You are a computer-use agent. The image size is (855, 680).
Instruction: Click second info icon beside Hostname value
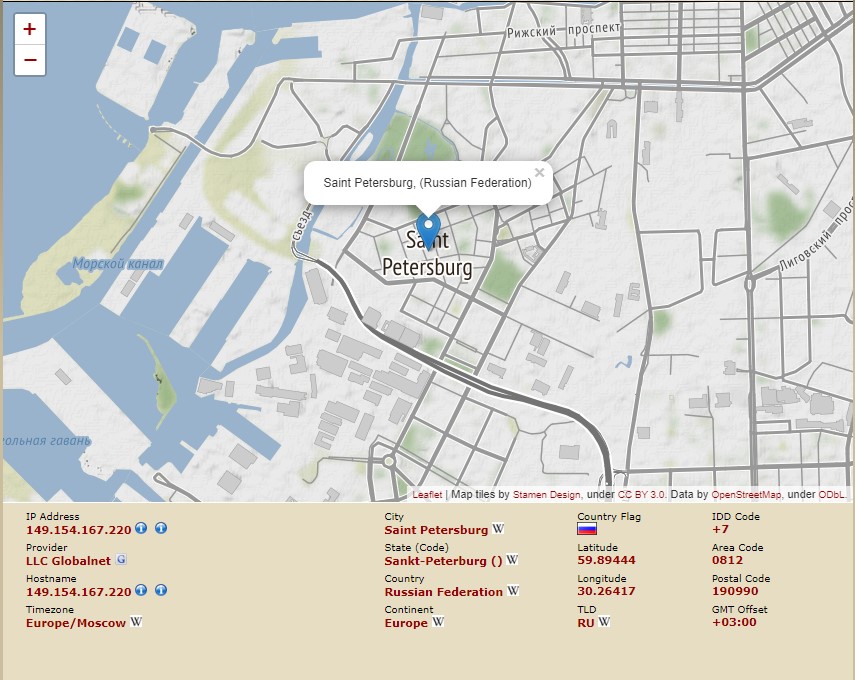161,591
